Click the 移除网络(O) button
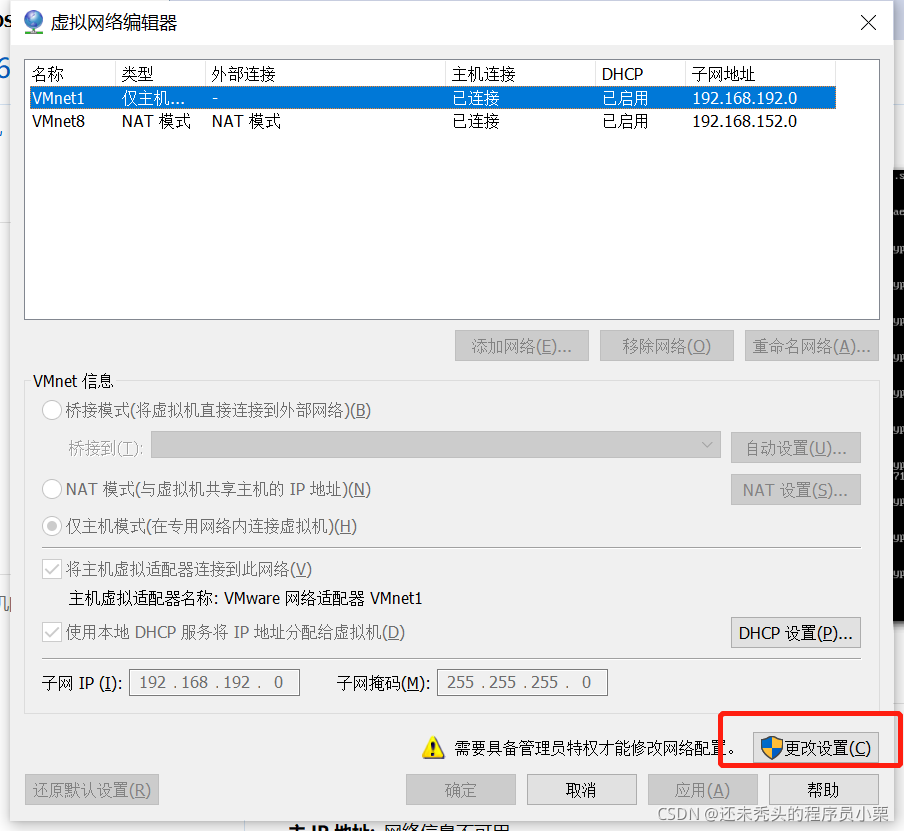904x831 pixels. pyautogui.click(x=666, y=346)
